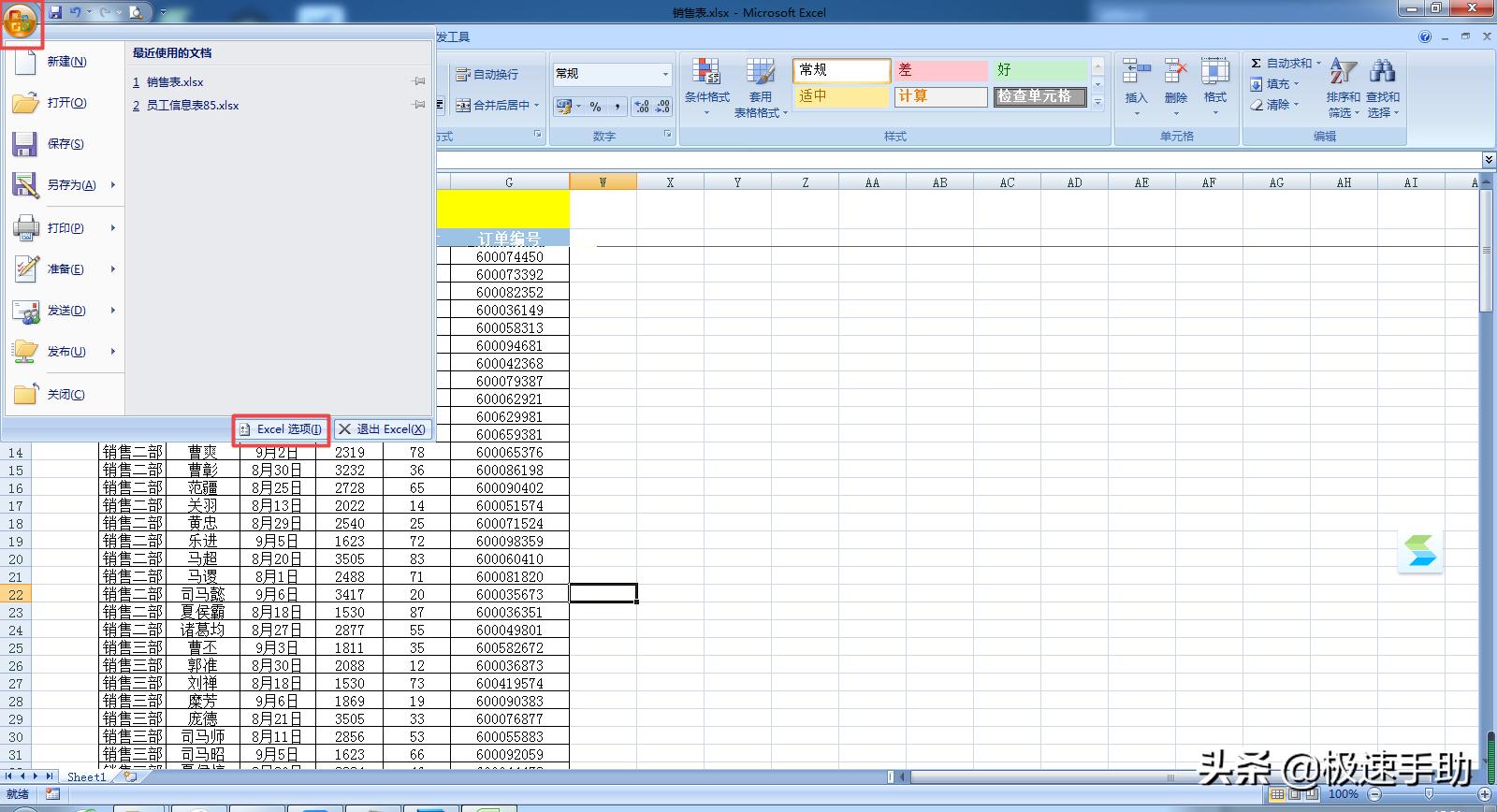This screenshot has height=812, width=1497.
Task: Click 退出 Excel(X) button
Action: [x=382, y=429]
